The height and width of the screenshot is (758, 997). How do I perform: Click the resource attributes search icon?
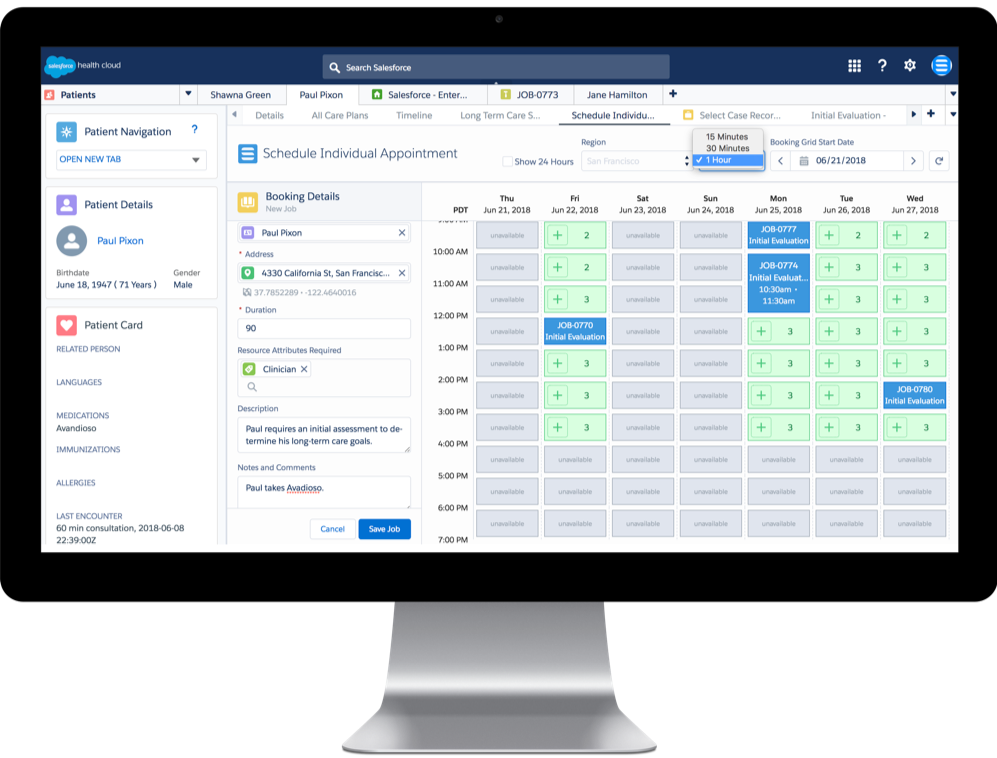coord(252,387)
